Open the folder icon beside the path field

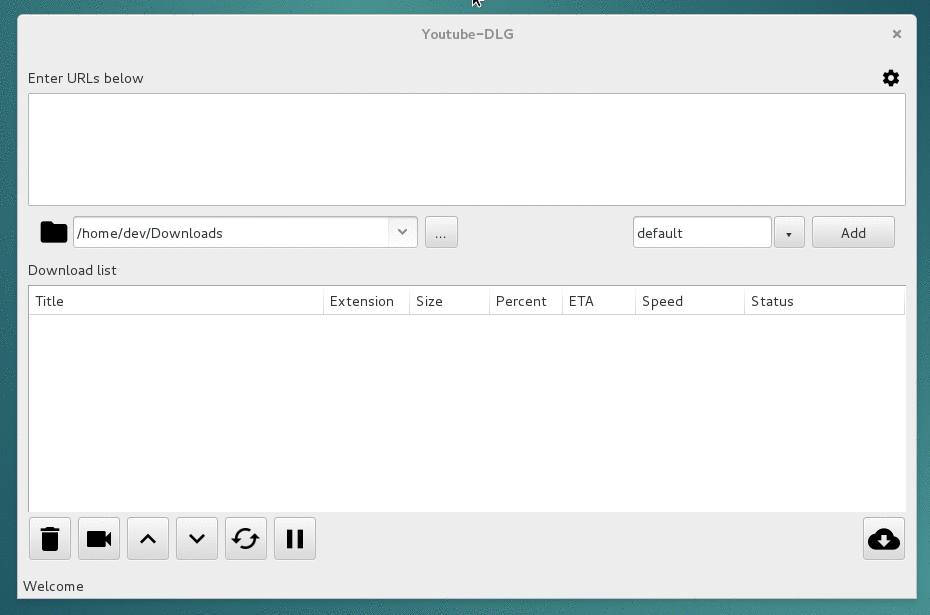pyautogui.click(x=54, y=232)
